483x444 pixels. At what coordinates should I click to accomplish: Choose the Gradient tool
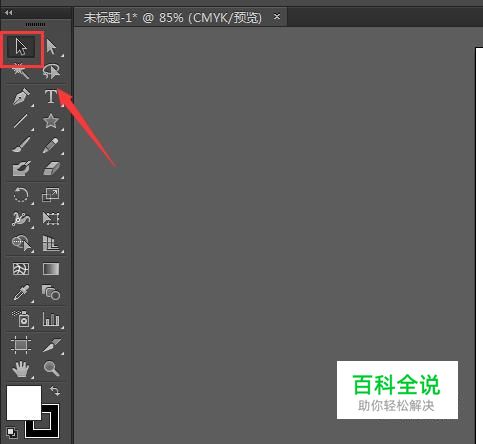click(51, 269)
